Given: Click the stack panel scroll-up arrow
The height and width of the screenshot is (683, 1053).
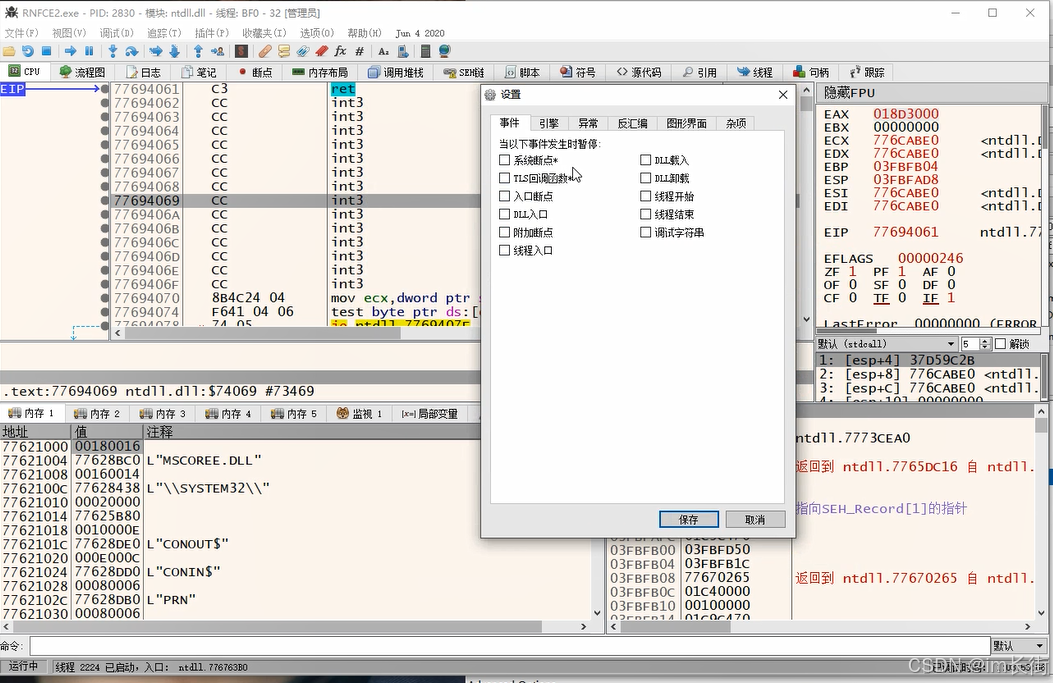Looking at the screenshot, I should (x=1041, y=412).
